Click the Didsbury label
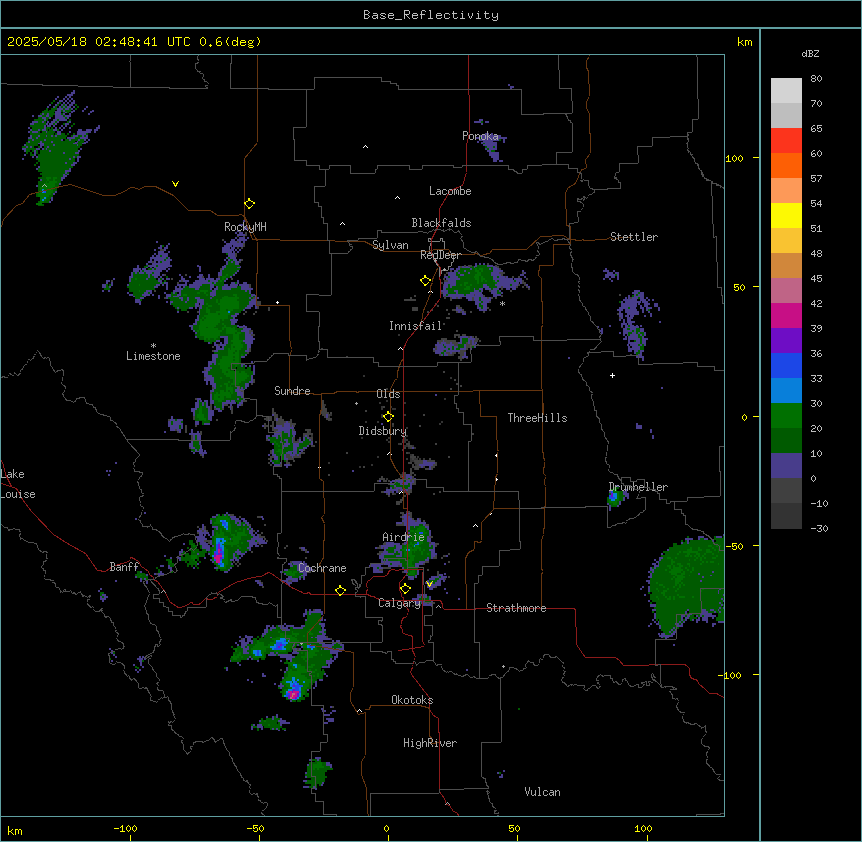 pos(383,431)
